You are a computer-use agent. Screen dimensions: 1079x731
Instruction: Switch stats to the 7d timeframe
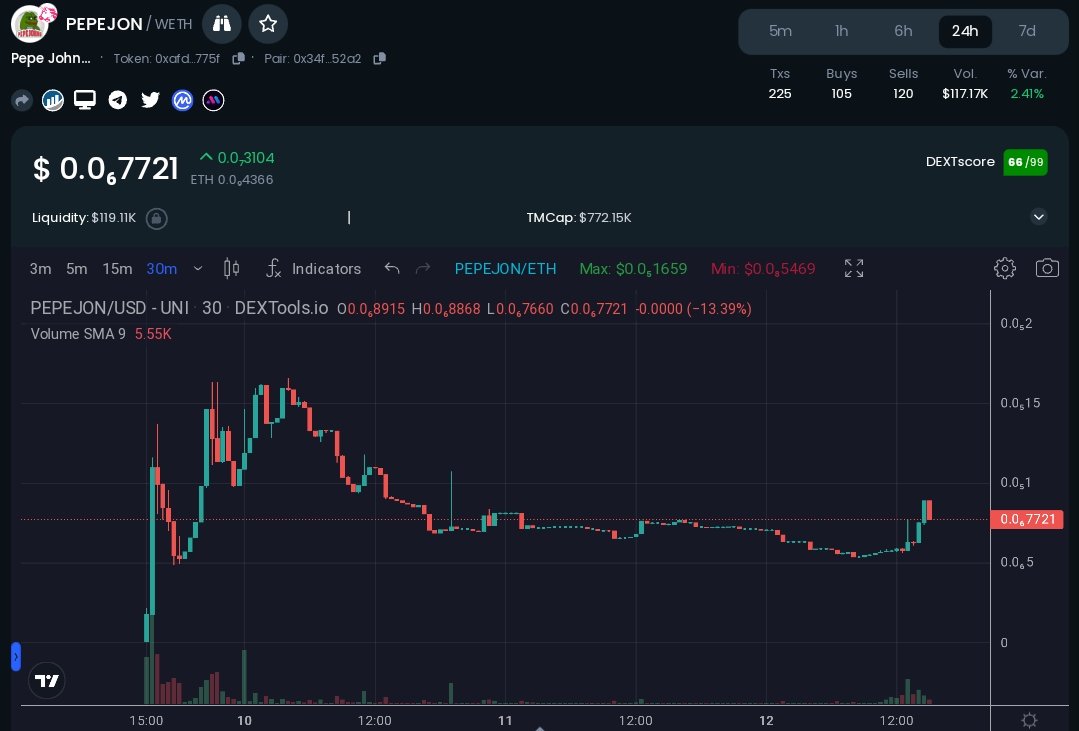1027,31
